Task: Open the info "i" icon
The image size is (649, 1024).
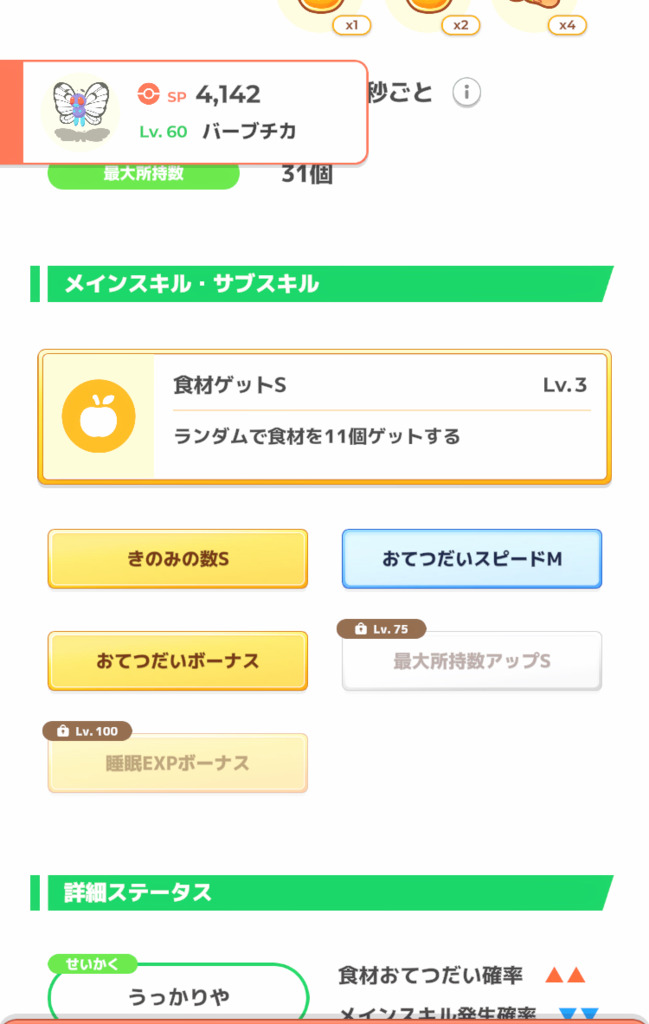Action: [x=466, y=93]
